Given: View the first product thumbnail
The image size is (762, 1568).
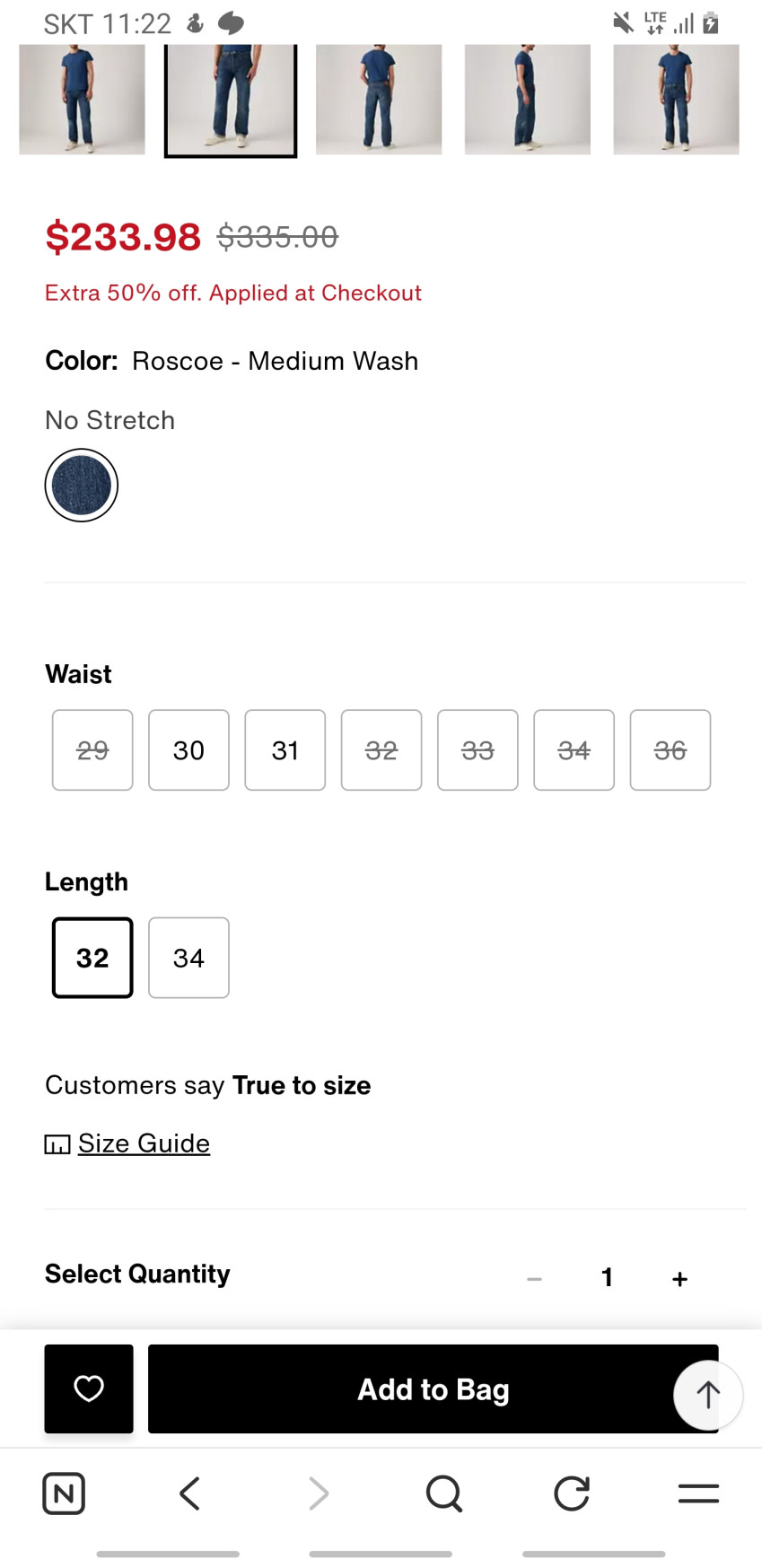Looking at the screenshot, I should 82,100.
